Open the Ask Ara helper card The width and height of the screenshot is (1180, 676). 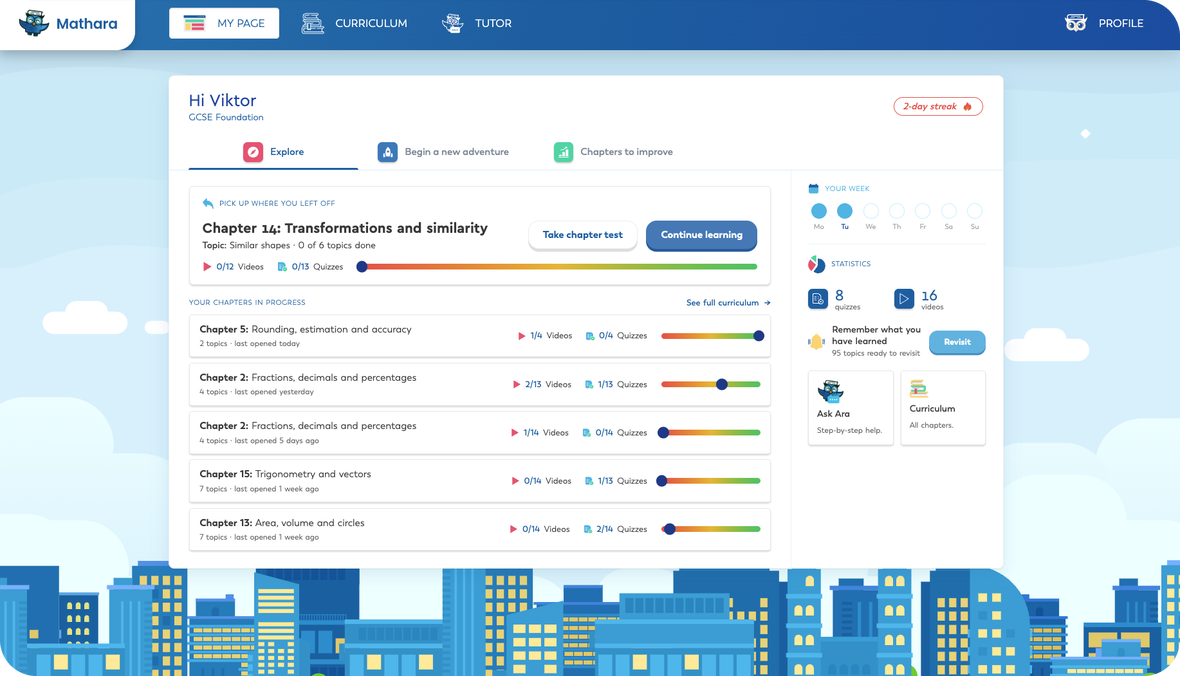(850, 408)
